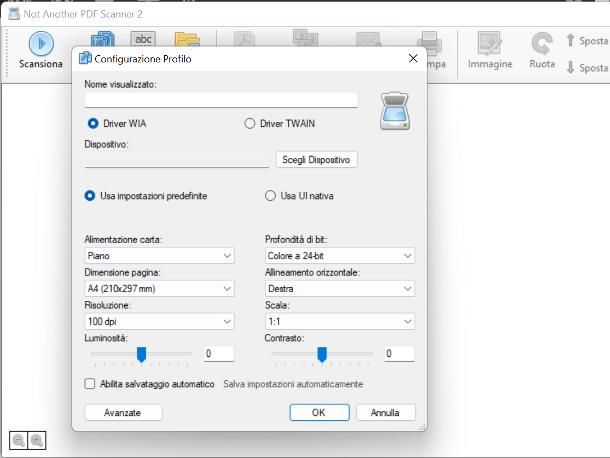This screenshot has width=610, height=458.
Task: Click the import folder toolbar icon
Action: coord(187,39)
